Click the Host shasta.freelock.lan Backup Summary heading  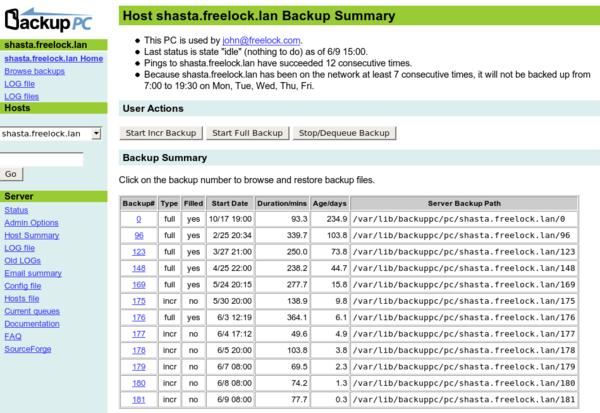coord(259,16)
